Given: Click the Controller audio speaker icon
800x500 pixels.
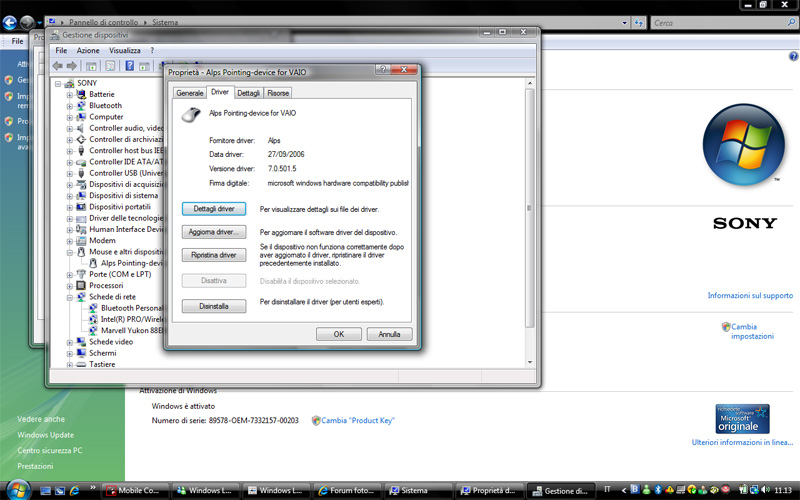Looking at the screenshot, I should [x=81, y=128].
